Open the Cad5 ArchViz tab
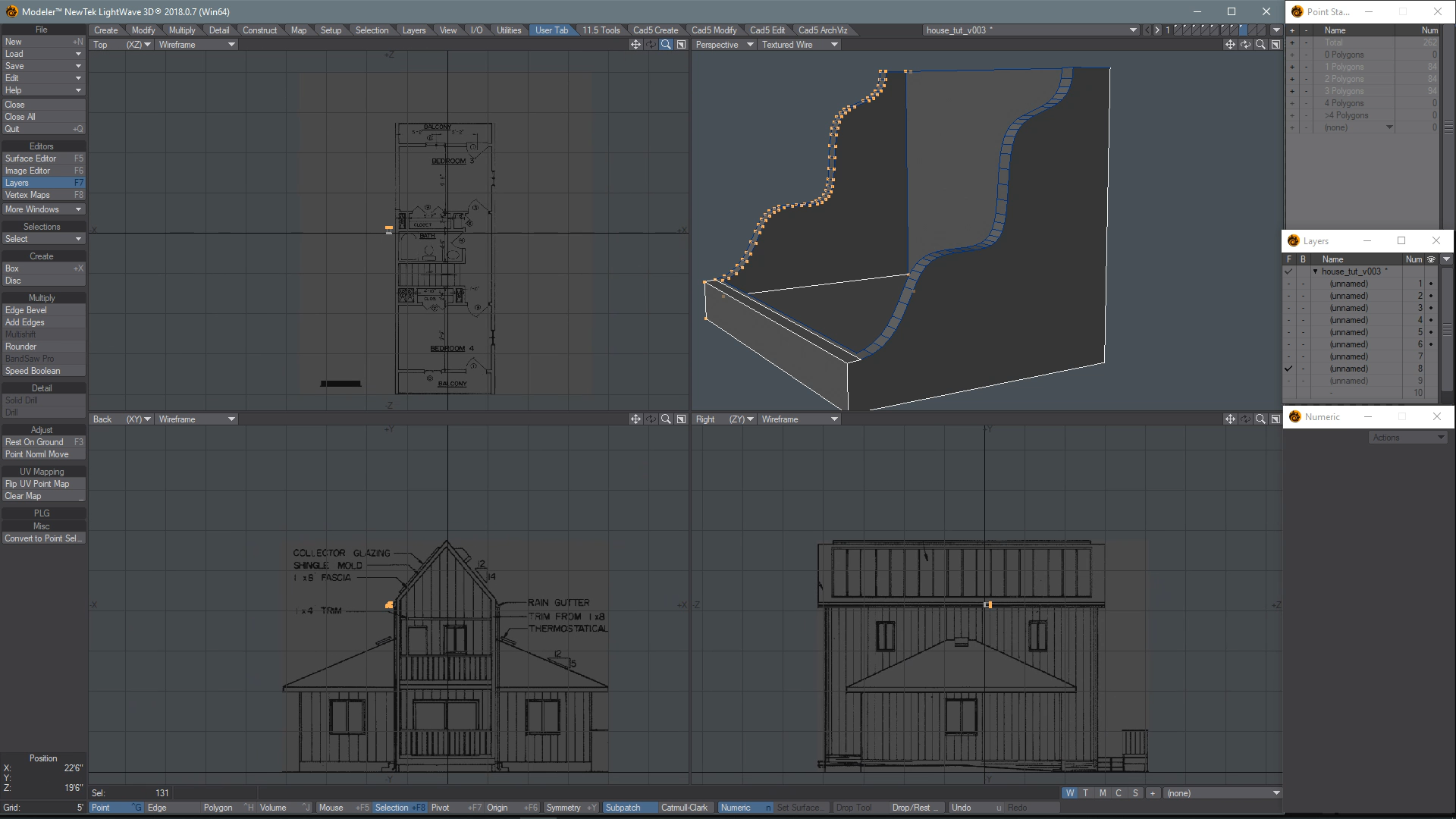Screen dimensions: 1456x819 tap(822, 30)
